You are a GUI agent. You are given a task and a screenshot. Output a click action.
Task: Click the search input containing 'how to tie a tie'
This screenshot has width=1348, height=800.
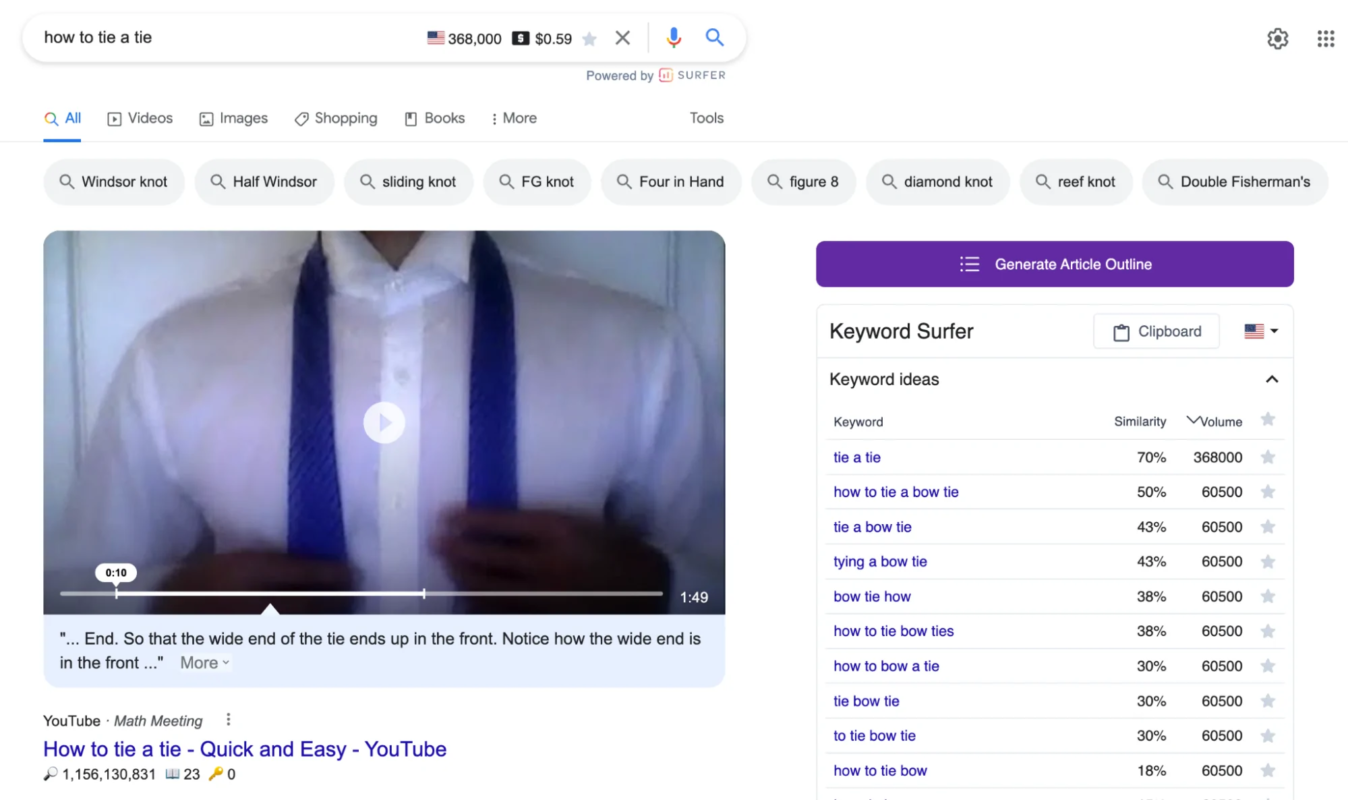(230, 38)
